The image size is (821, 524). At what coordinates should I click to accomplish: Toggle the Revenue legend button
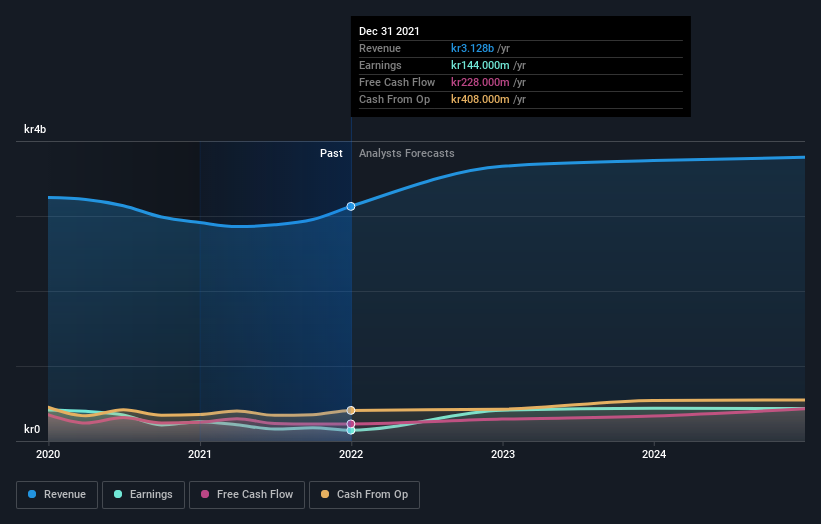tap(57, 495)
